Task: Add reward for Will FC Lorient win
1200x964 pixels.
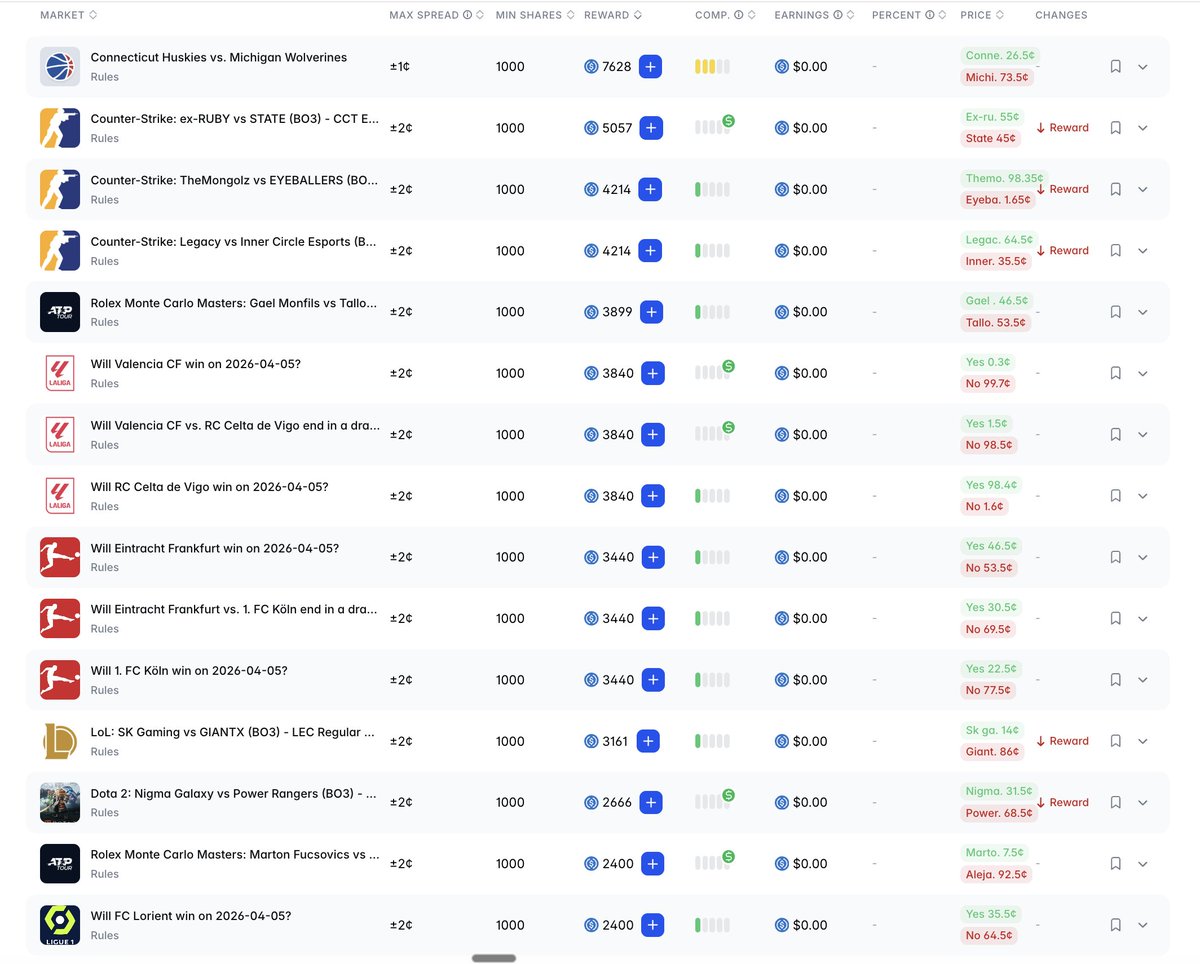Action: tap(652, 925)
